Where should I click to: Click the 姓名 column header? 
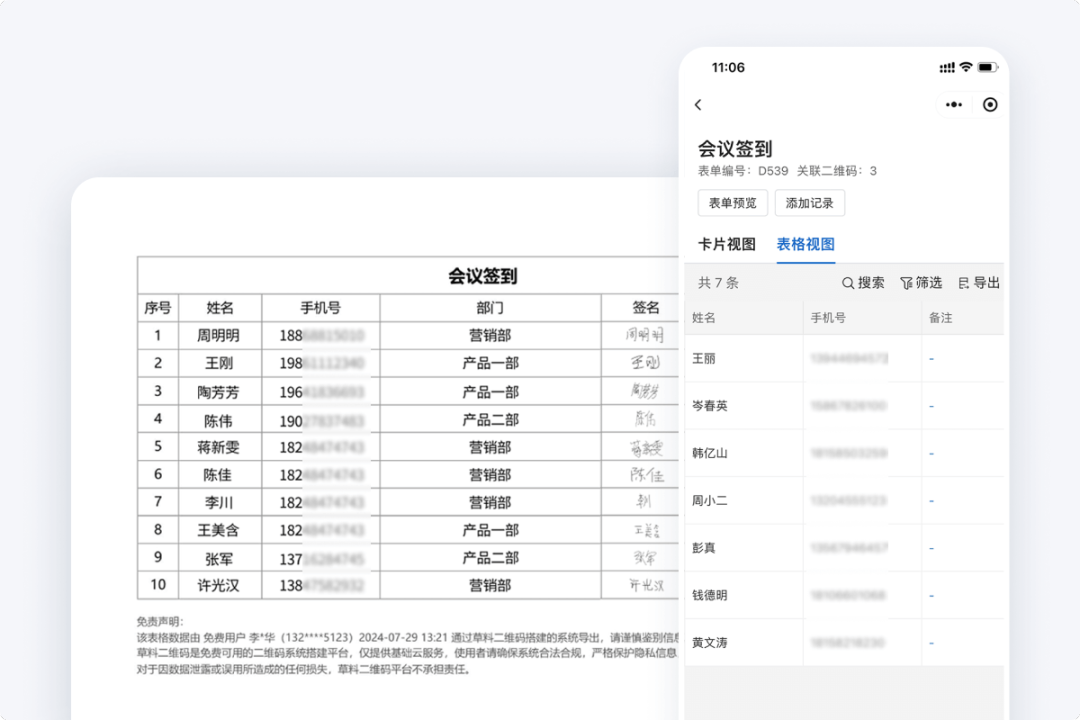[x=704, y=318]
